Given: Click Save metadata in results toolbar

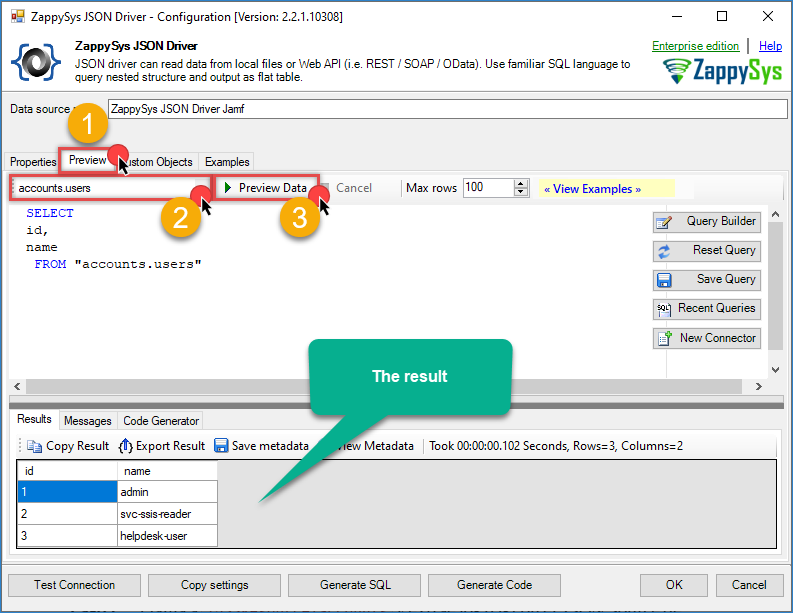Looking at the screenshot, I should (261, 446).
